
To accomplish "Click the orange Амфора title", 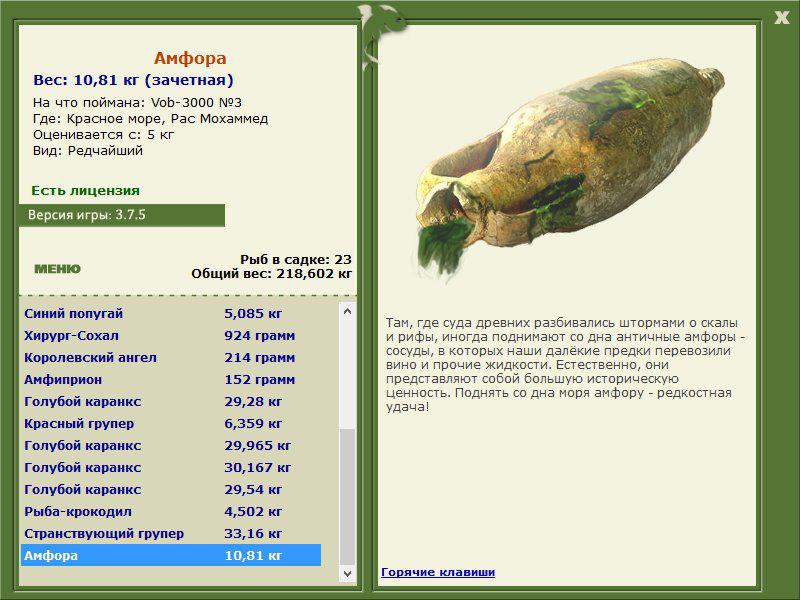I will [x=190, y=58].
